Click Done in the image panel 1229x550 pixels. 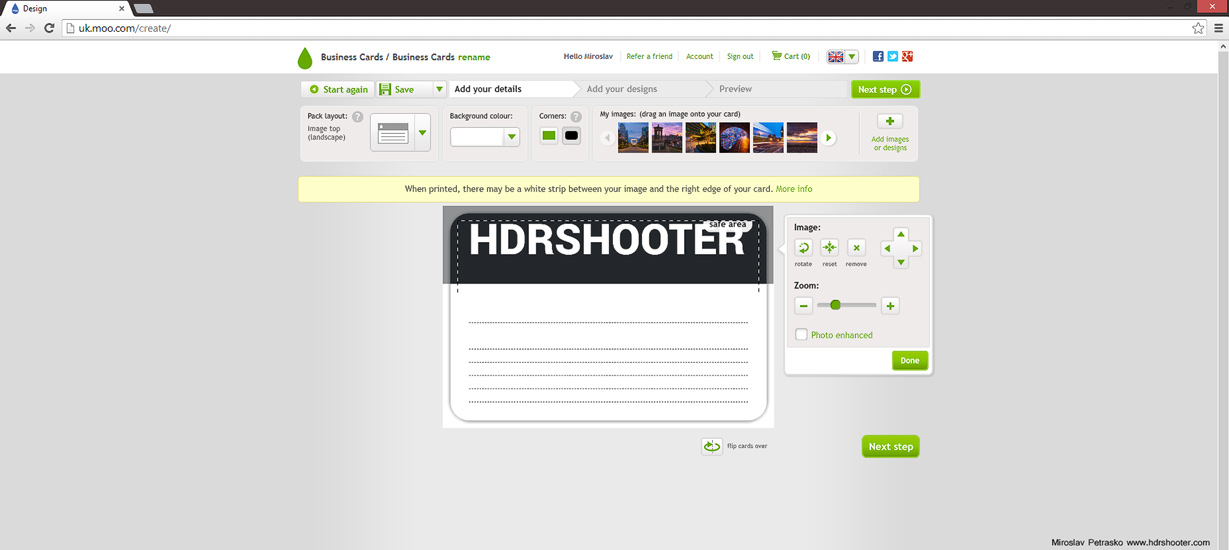coord(910,360)
